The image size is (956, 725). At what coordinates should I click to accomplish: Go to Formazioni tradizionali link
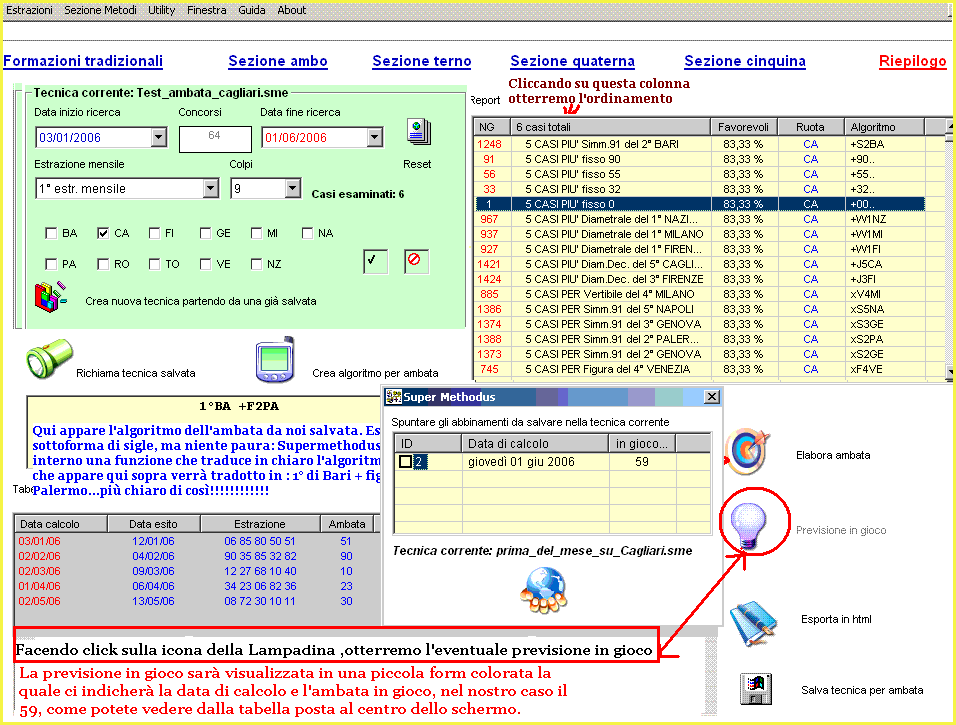(83, 61)
